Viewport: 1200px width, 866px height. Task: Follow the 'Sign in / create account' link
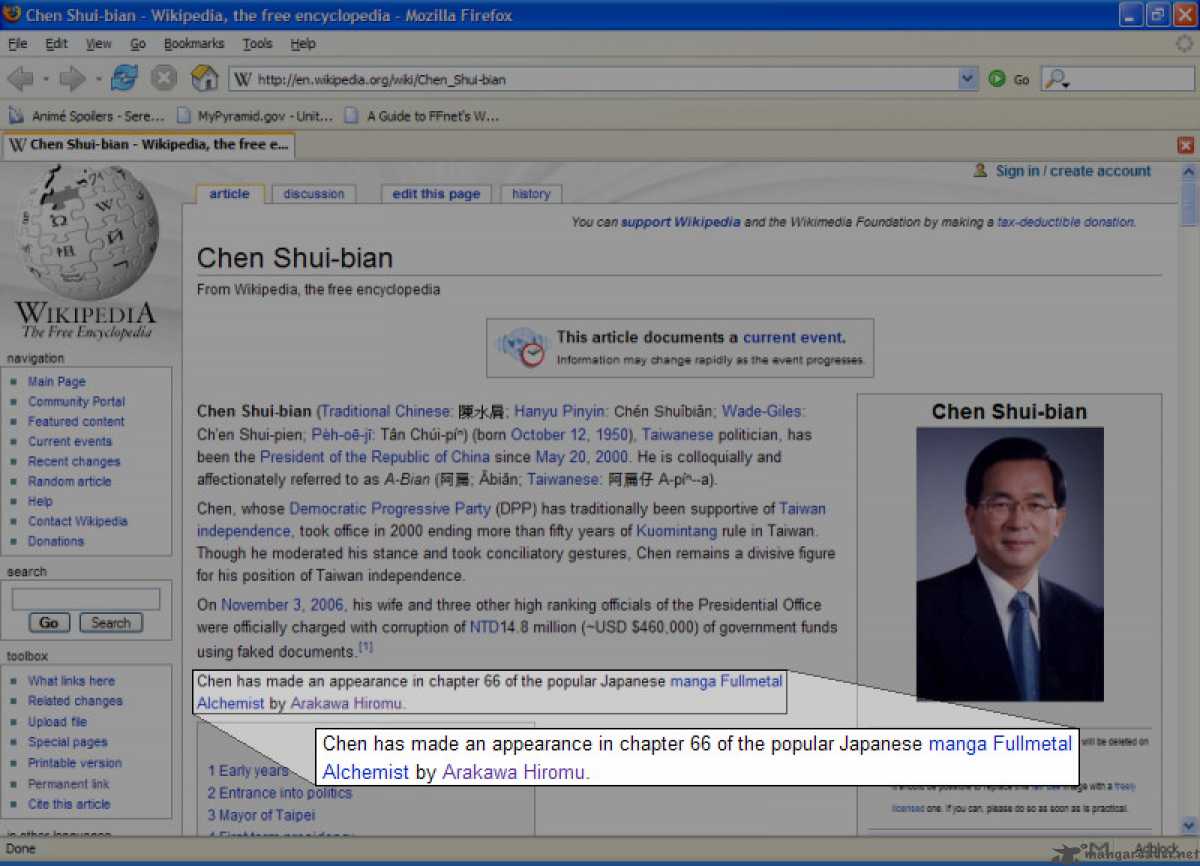(1072, 171)
